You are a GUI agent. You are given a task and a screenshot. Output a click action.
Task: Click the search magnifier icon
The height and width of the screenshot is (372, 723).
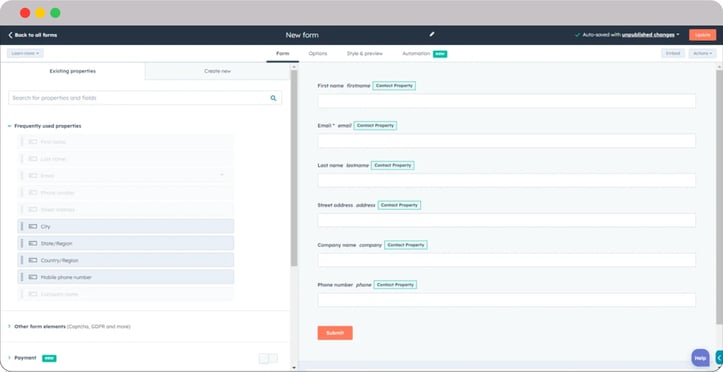point(273,98)
